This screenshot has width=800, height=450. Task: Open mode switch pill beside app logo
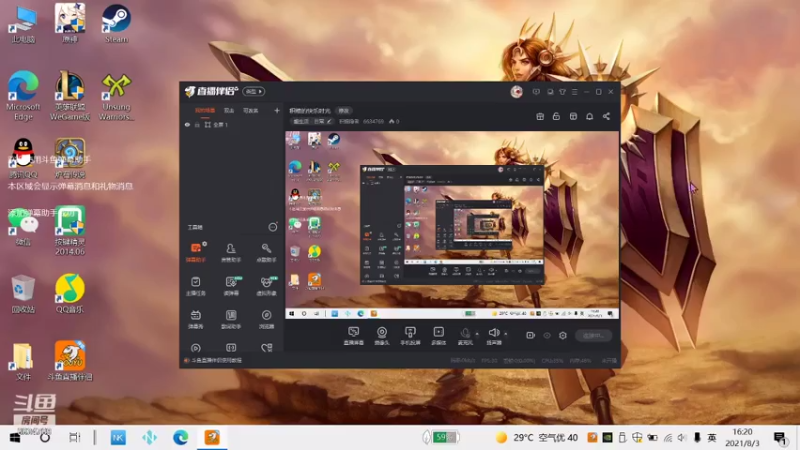254,91
